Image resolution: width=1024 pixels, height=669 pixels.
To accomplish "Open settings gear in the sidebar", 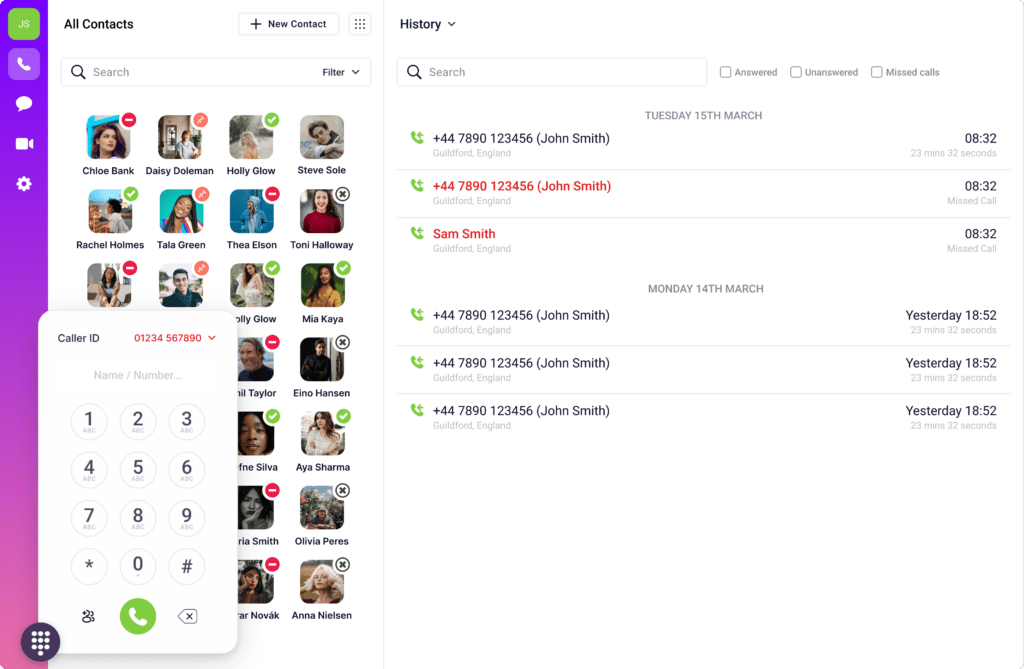I will (24, 184).
